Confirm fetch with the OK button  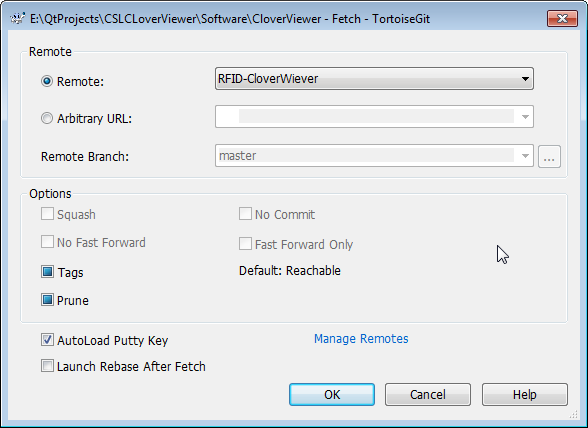(332, 395)
